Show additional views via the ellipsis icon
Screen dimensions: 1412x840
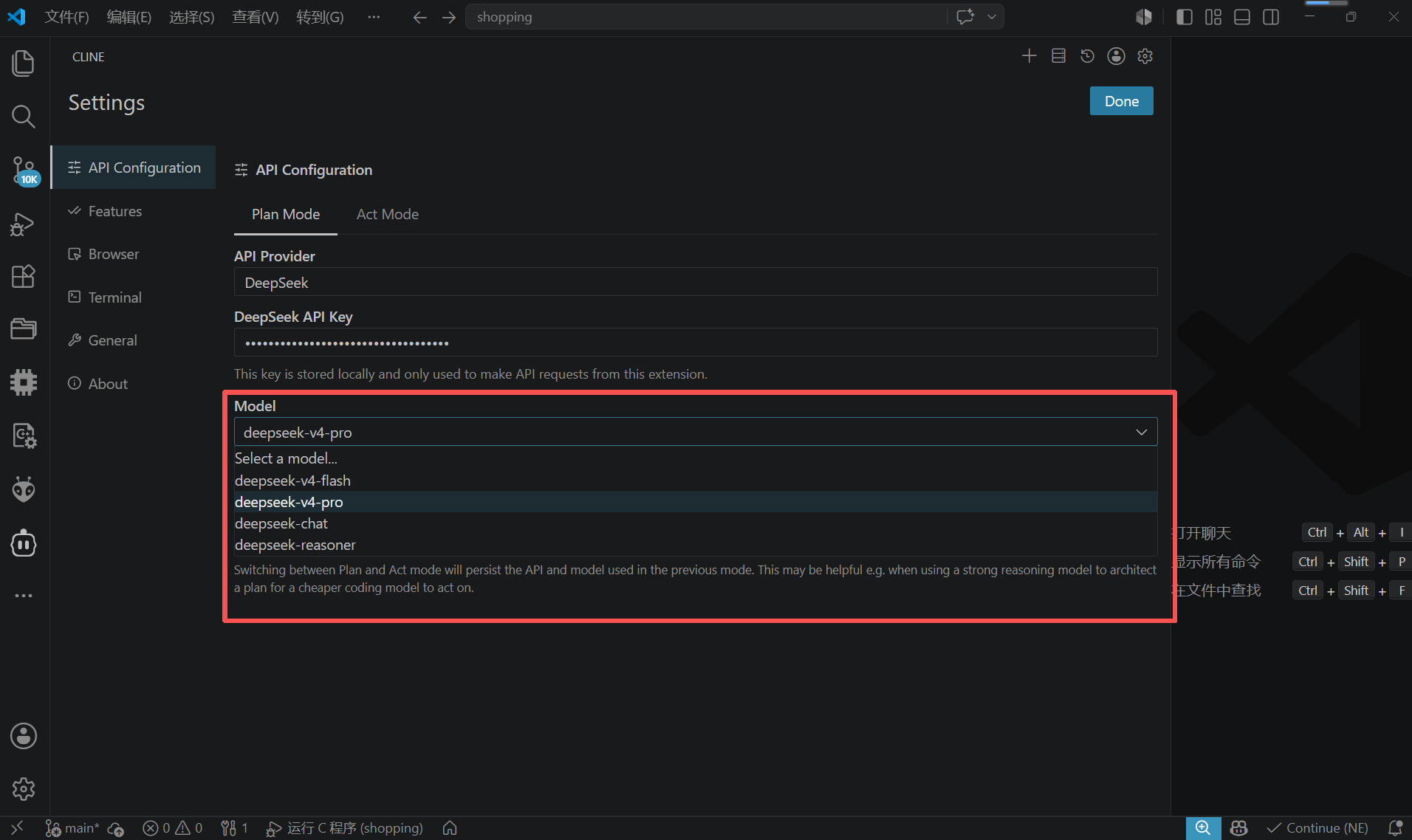24,595
